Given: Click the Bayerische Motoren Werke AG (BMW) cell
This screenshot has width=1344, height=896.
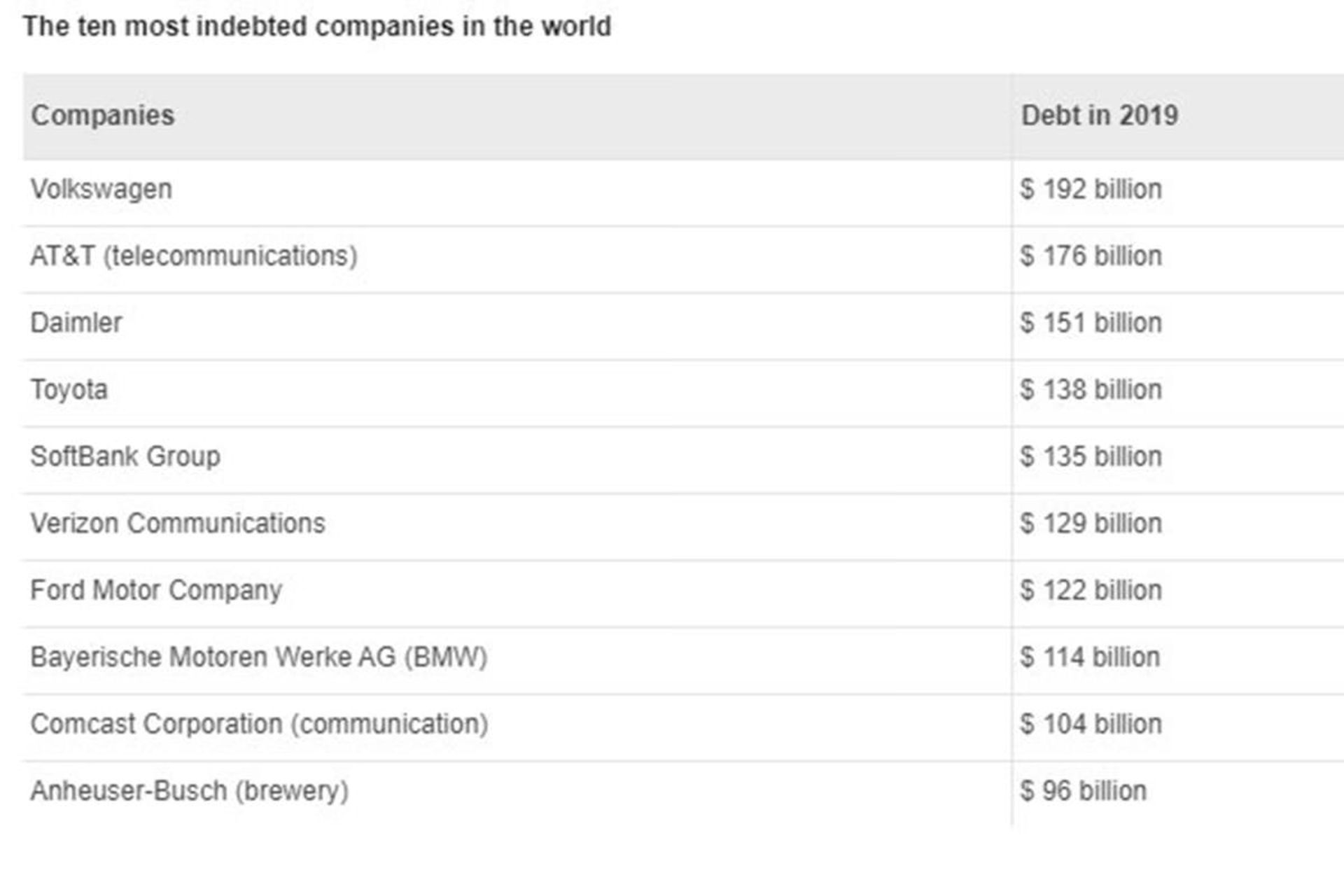Looking at the screenshot, I should pos(258,657).
